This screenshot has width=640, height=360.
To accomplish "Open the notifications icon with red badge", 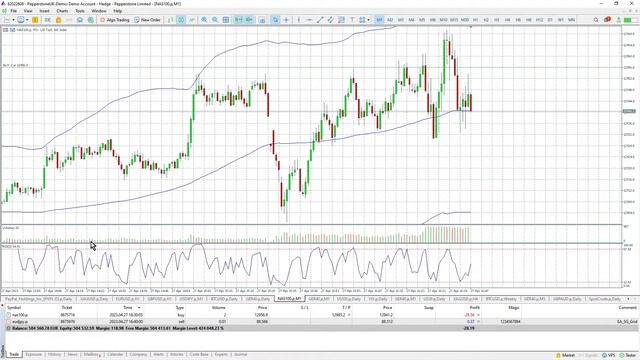I will [x=607, y=20].
